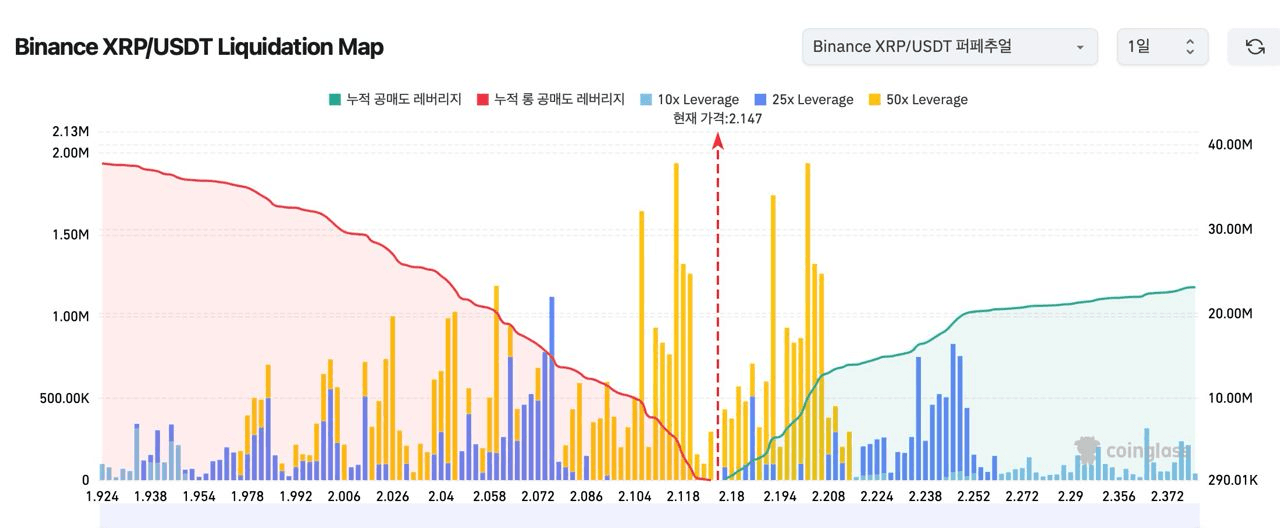Image resolution: width=1280 pixels, height=528 pixels.
Task: Click the 2.252 x-axis price label
Action: pyautogui.click(x=973, y=496)
